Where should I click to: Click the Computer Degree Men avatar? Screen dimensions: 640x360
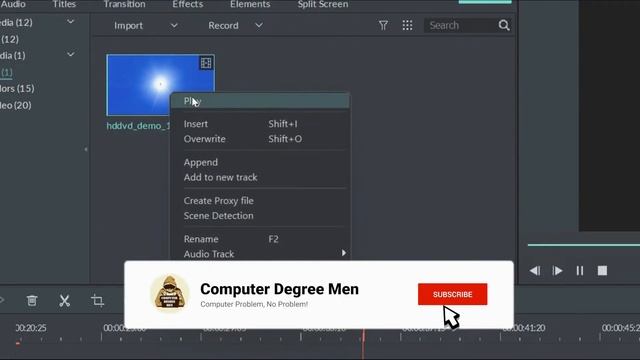tap(170, 293)
